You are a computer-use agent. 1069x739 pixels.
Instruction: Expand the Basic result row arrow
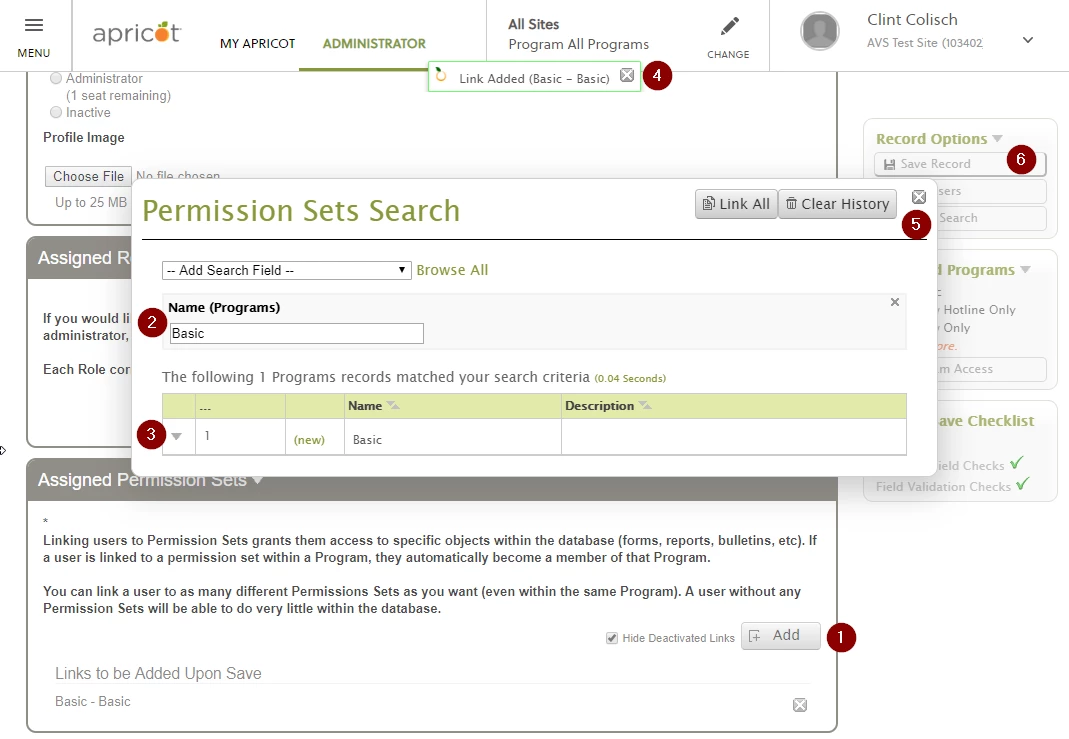tap(177, 436)
